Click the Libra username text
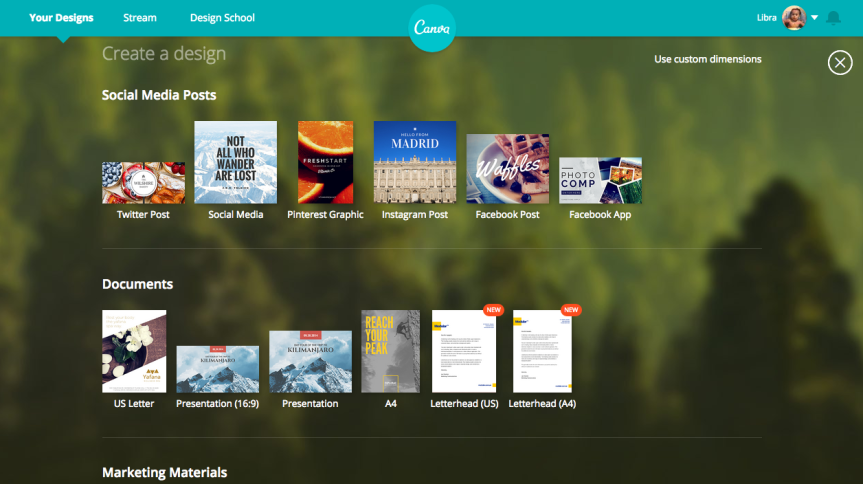The image size is (863, 484). 766,18
